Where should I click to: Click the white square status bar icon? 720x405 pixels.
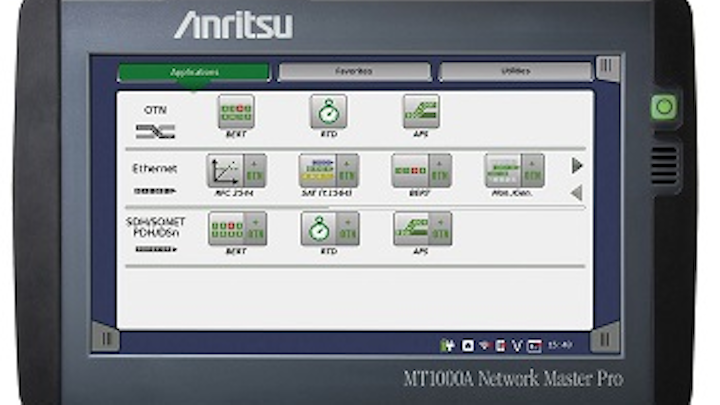point(467,345)
